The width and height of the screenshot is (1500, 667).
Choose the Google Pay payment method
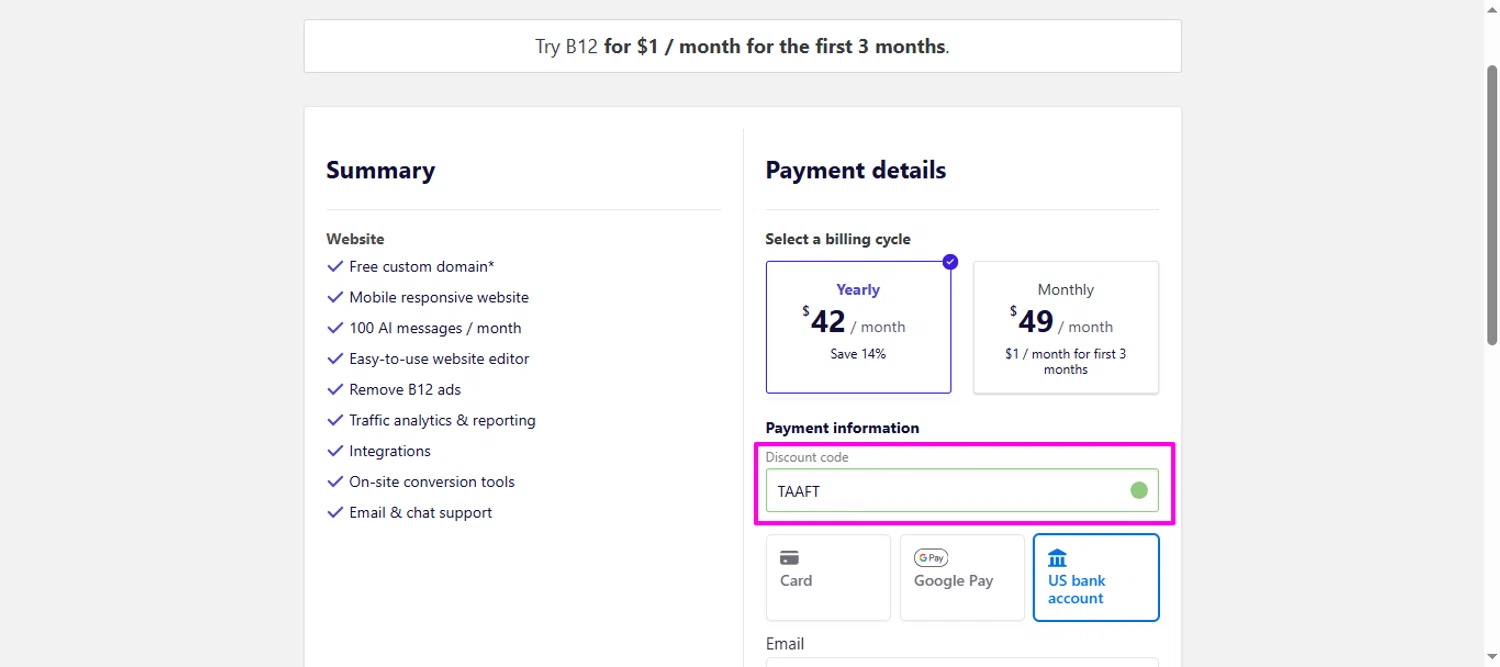962,577
